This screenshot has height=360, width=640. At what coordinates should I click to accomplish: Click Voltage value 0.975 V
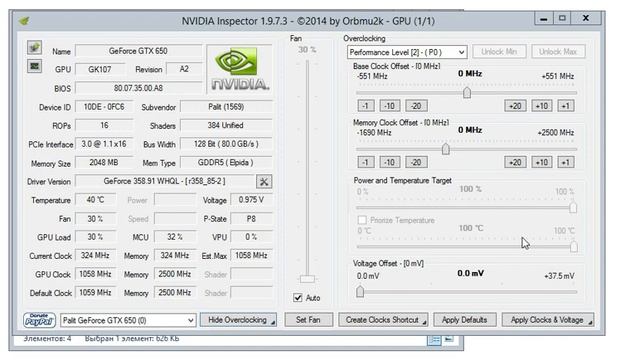[x=251, y=200]
